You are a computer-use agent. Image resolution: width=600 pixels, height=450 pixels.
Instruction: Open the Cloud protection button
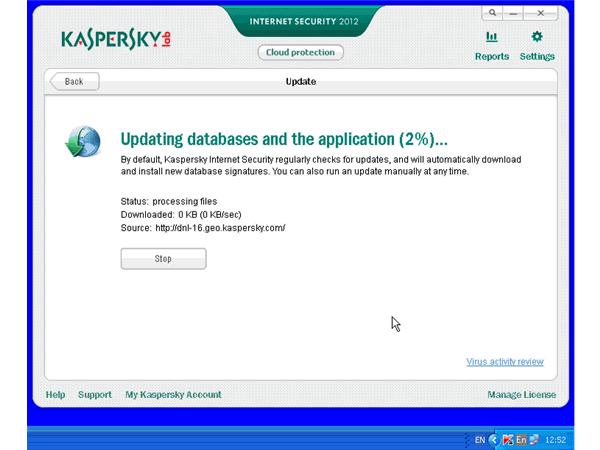(300, 52)
